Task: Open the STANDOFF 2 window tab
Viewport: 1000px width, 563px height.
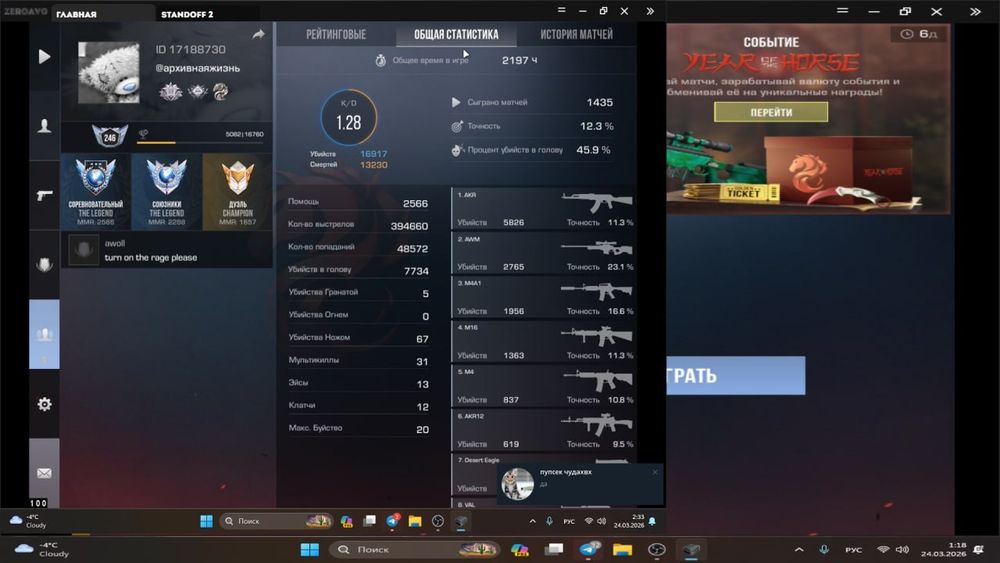Action: coord(187,14)
